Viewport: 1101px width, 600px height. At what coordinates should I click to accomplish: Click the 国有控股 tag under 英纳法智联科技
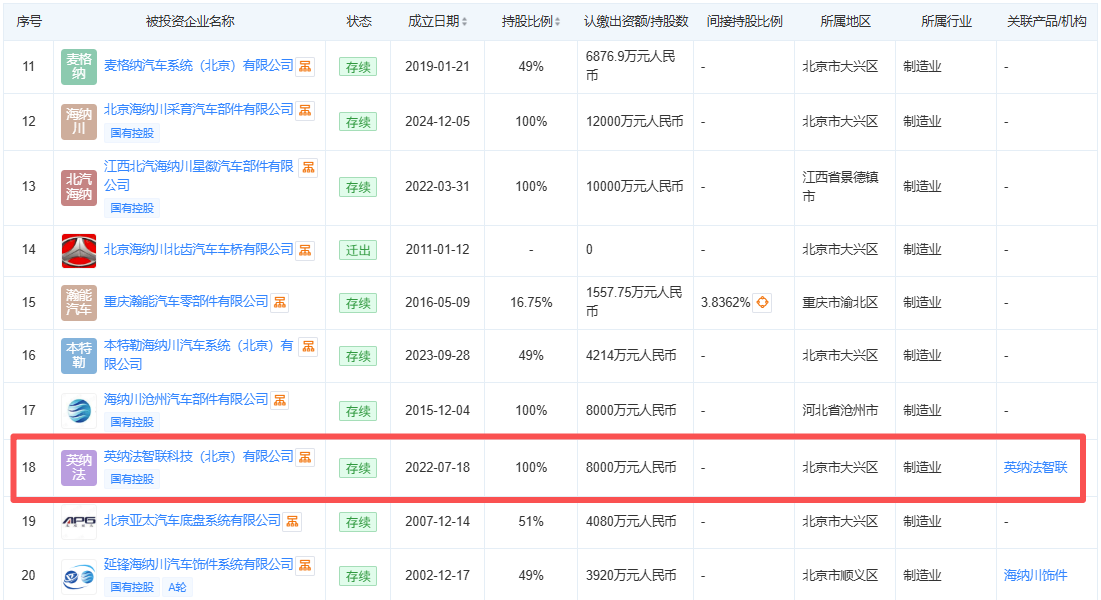click(x=132, y=479)
